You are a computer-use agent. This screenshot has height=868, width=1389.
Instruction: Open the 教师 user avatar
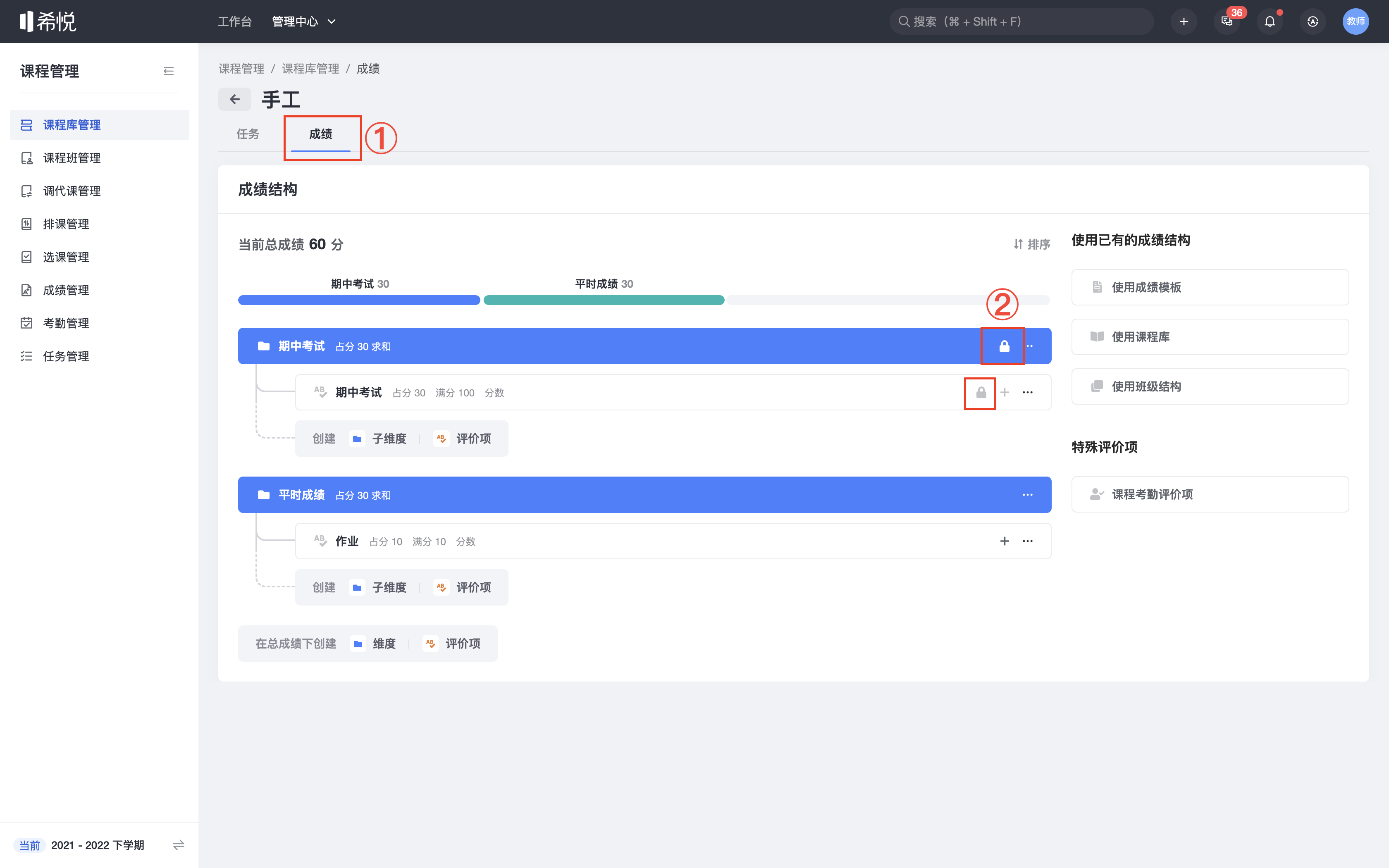(x=1356, y=21)
